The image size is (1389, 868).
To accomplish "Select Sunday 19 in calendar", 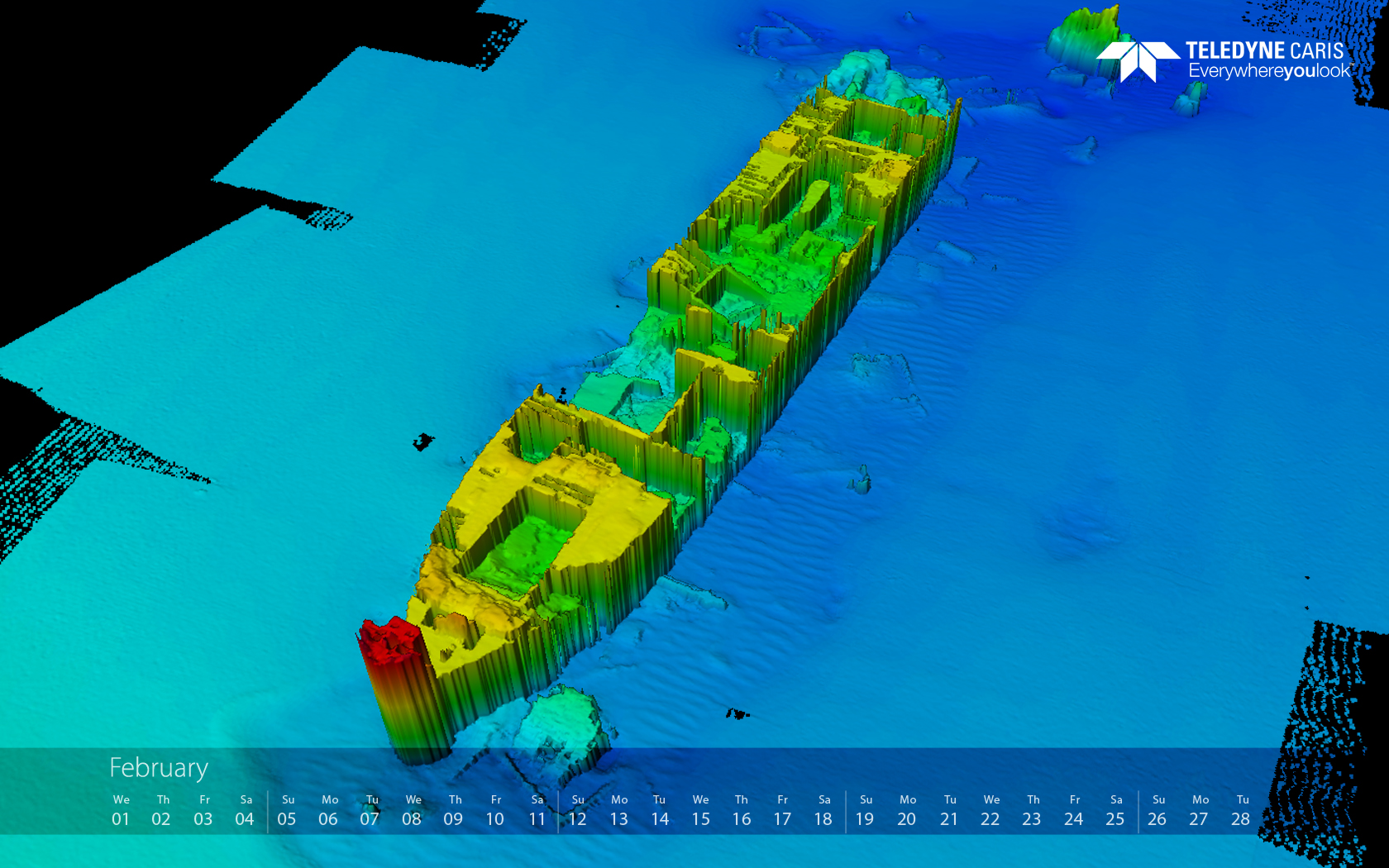I will pos(865,811).
